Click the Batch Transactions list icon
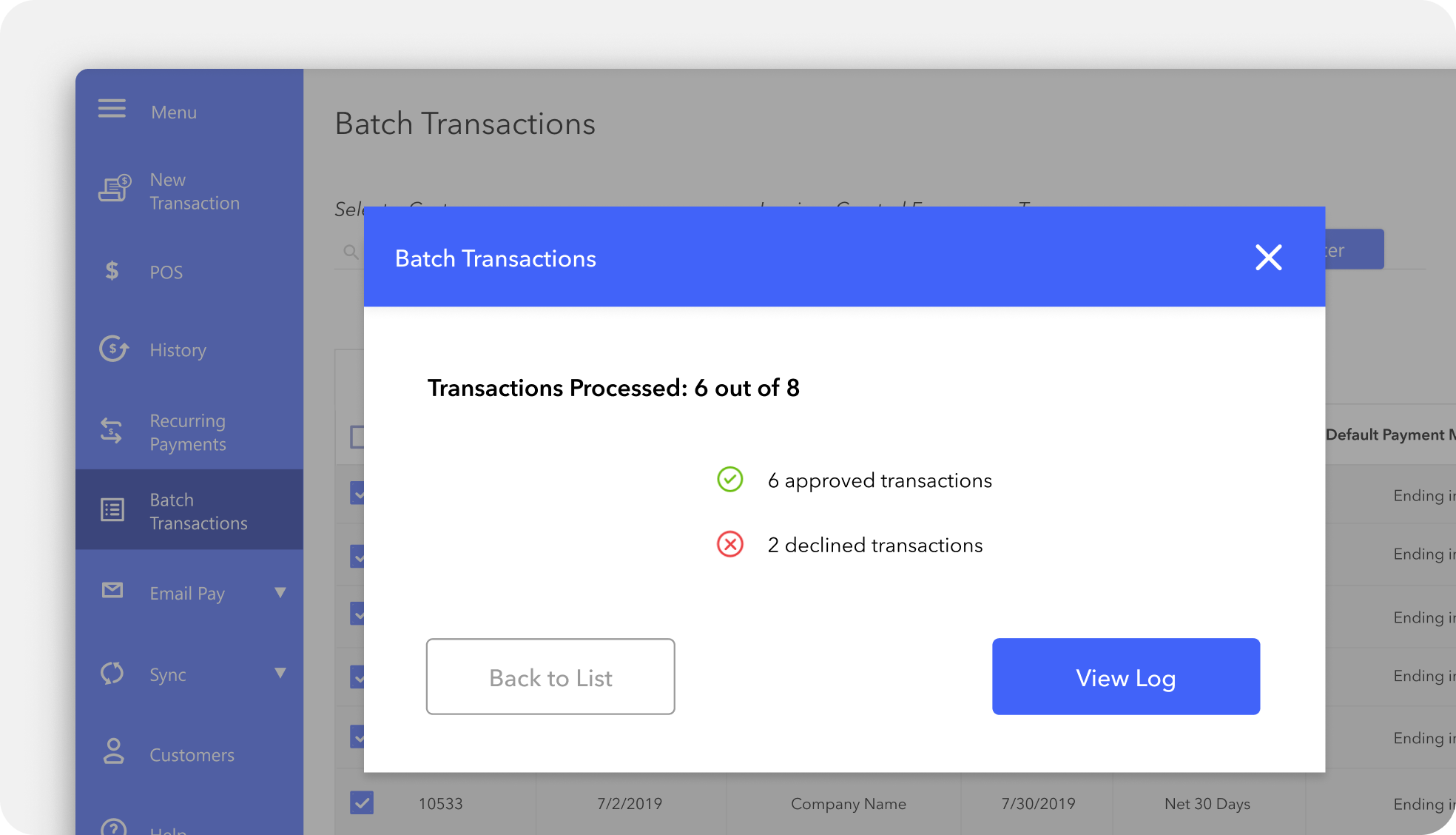This screenshot has height=835, width=1456. pyautogui.click(x=112, y=510)
